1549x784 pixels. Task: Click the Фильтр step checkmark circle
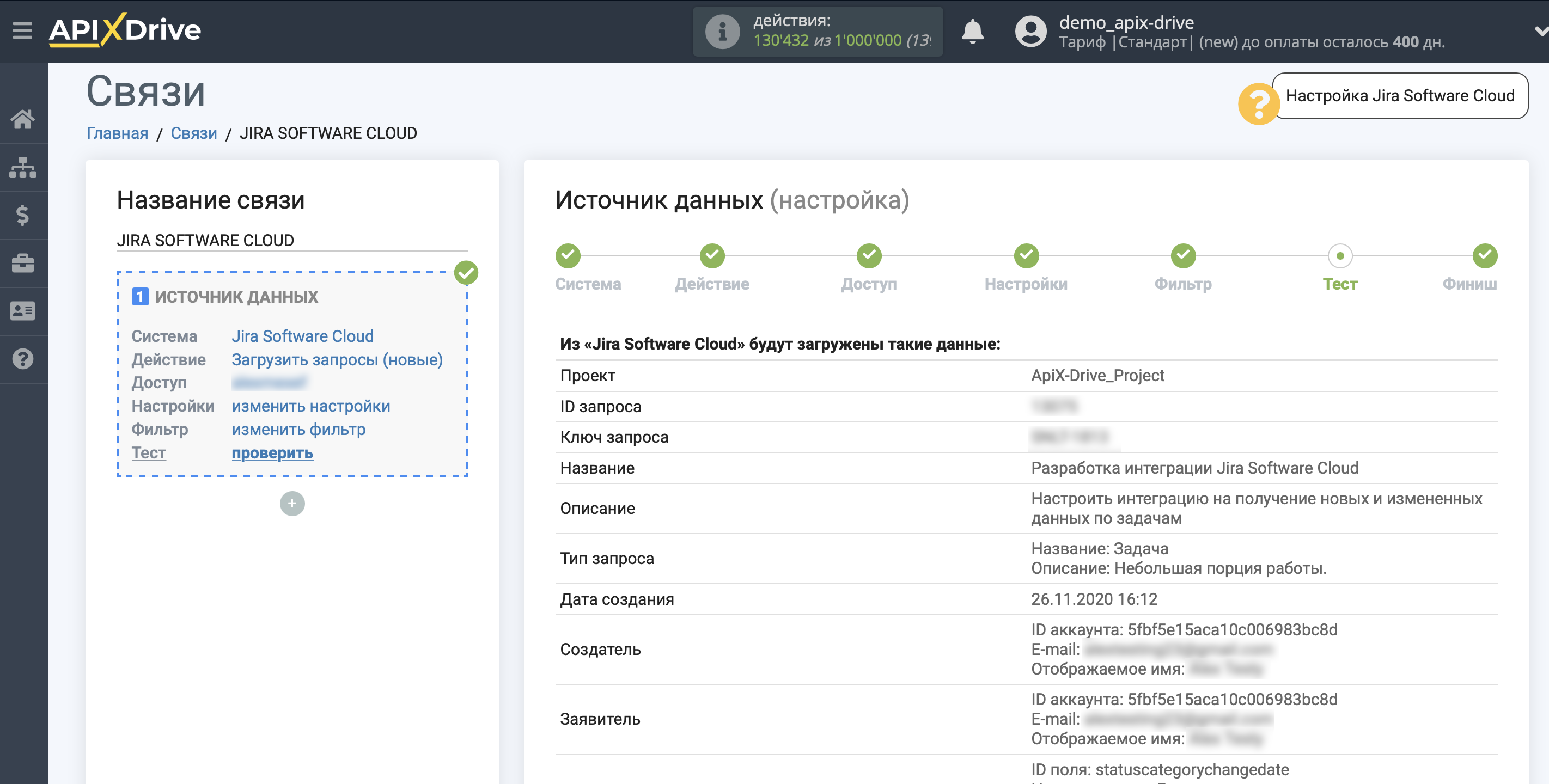(x=1184, y=255)
